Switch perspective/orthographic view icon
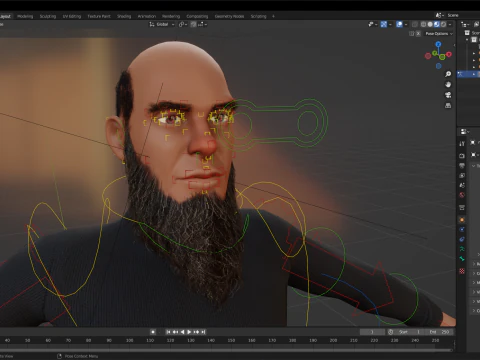 pyautogui.click(x=448, y=106)
